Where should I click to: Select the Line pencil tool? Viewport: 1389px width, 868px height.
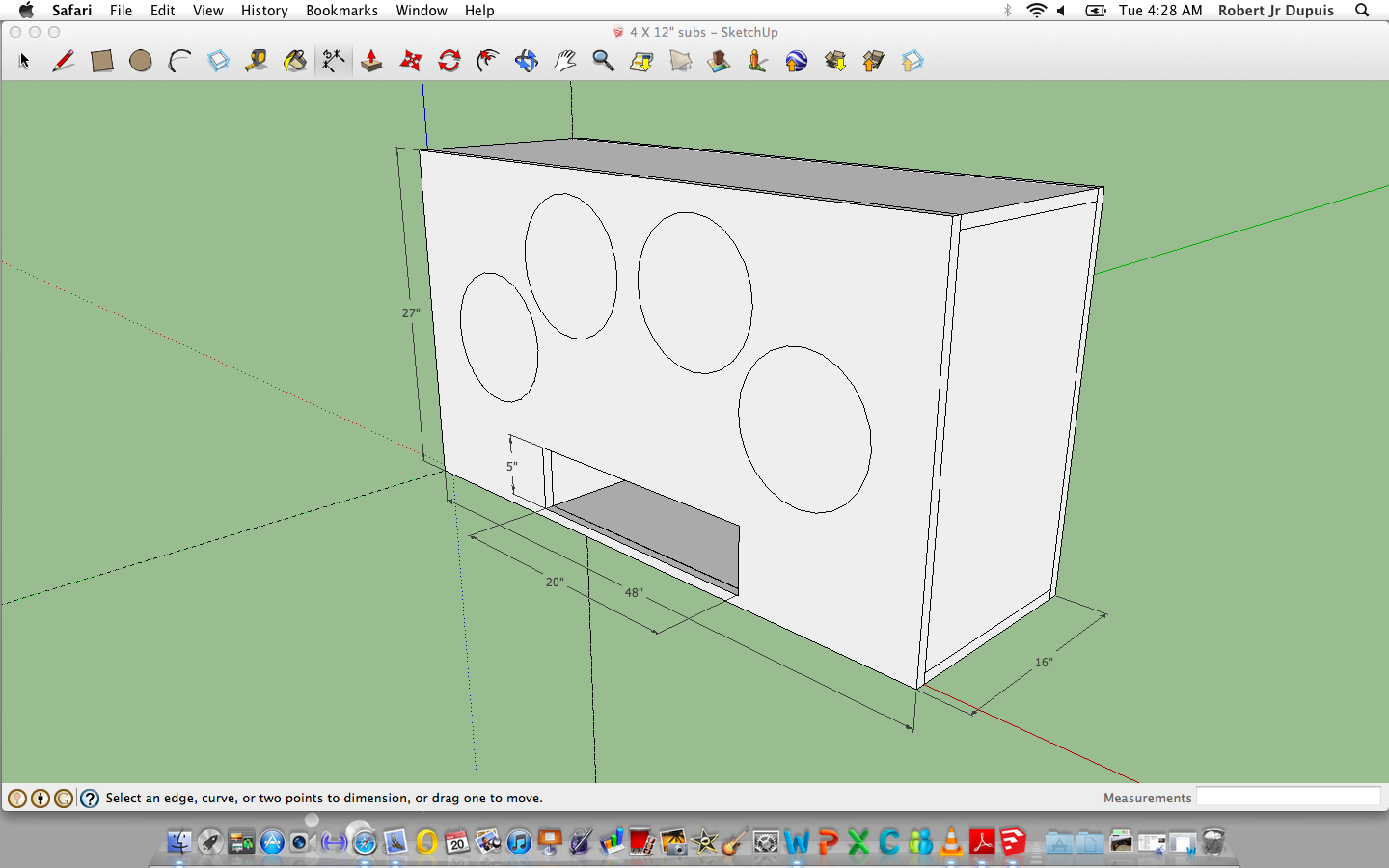pos(64,61)
